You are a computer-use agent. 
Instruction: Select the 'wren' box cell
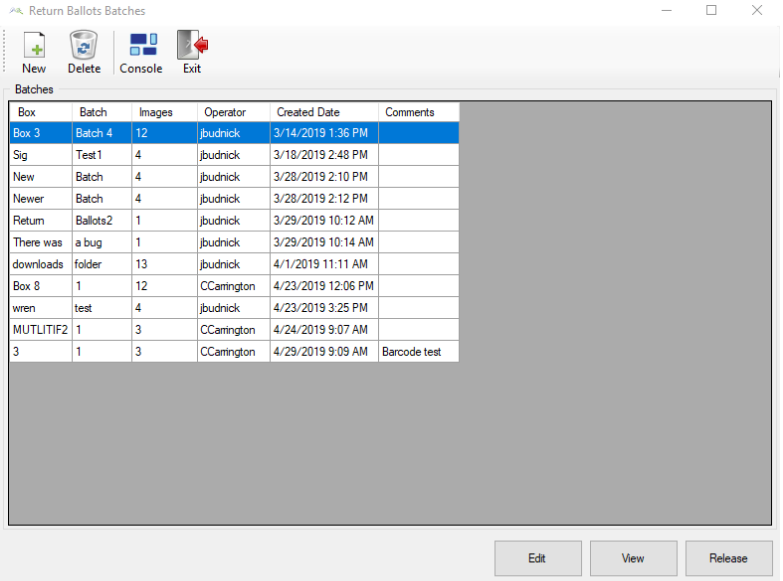(41, 308)
